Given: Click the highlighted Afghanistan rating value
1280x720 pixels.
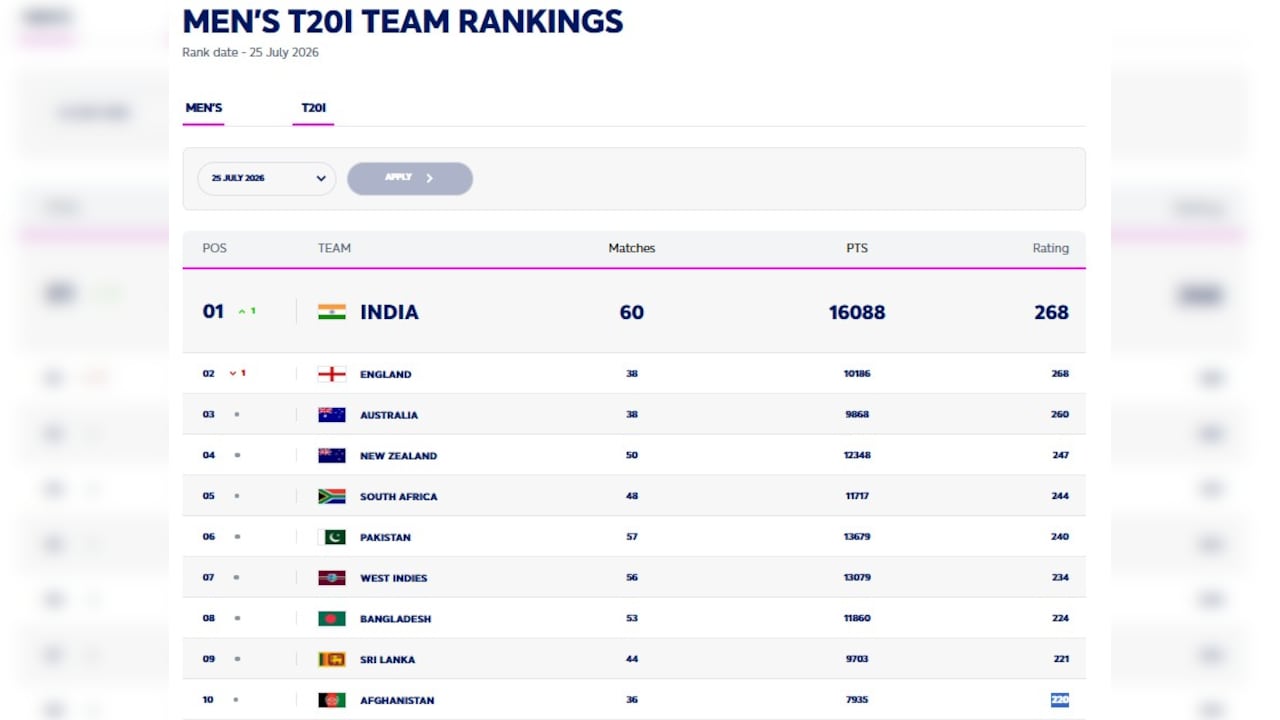Looking at the screenshot, I should click(x=1060, y=700).
